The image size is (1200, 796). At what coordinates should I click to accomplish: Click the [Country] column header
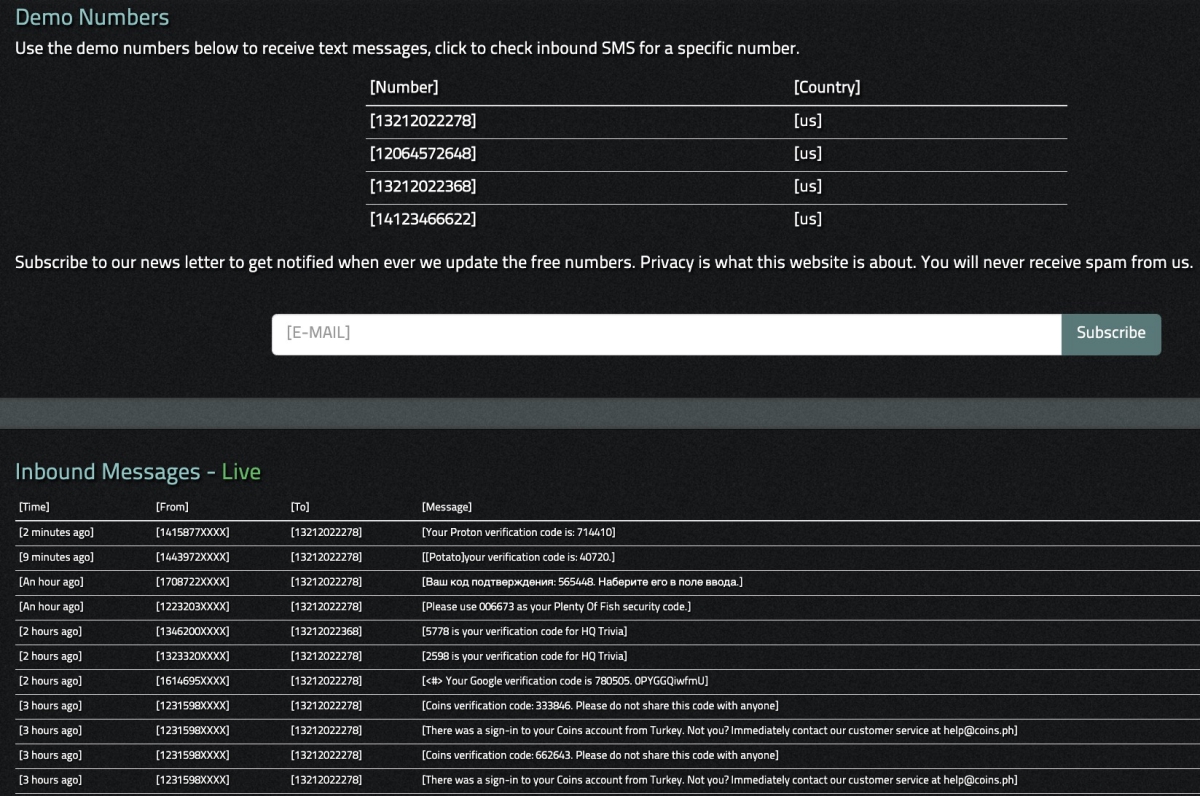827,87
